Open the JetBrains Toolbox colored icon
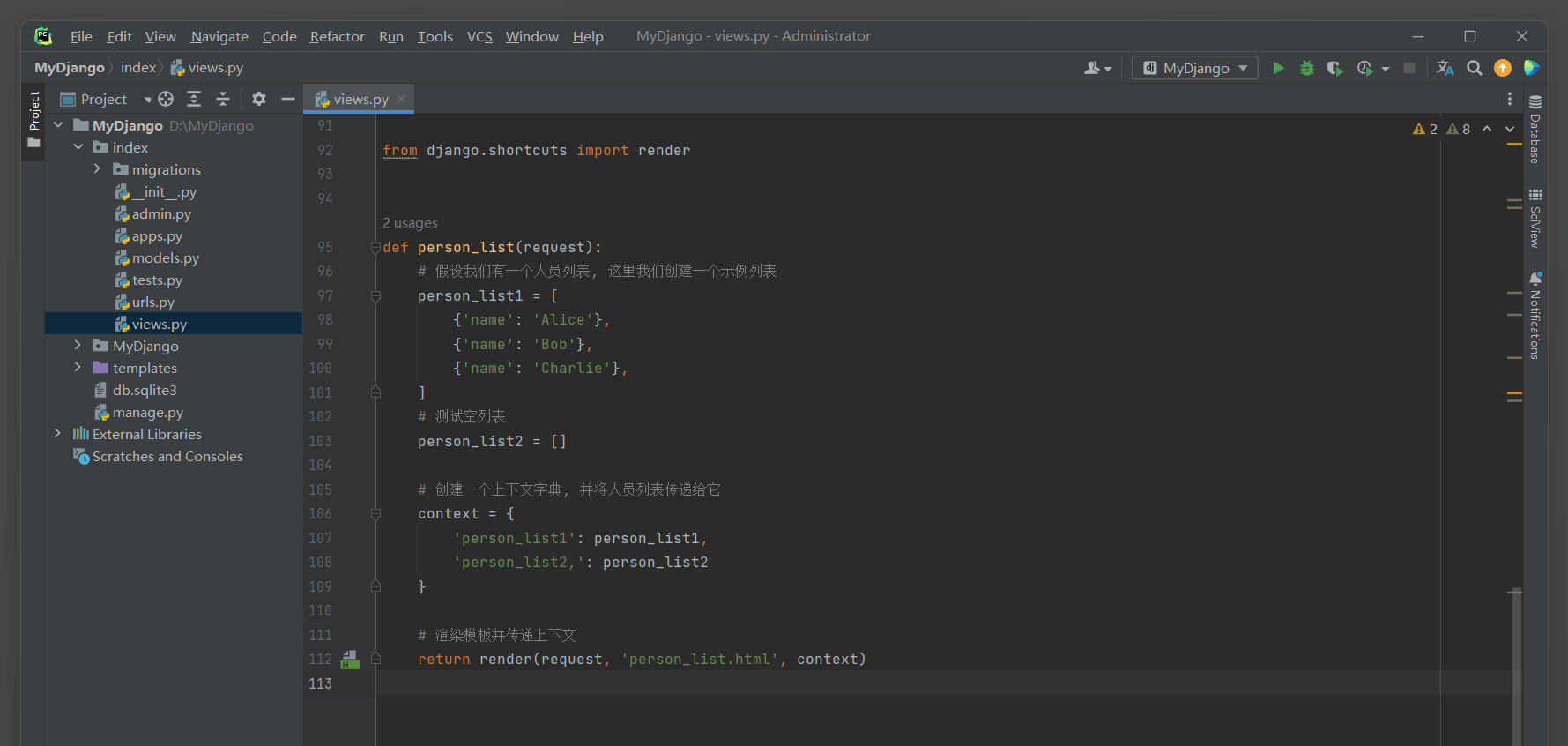 [1531, 68]
